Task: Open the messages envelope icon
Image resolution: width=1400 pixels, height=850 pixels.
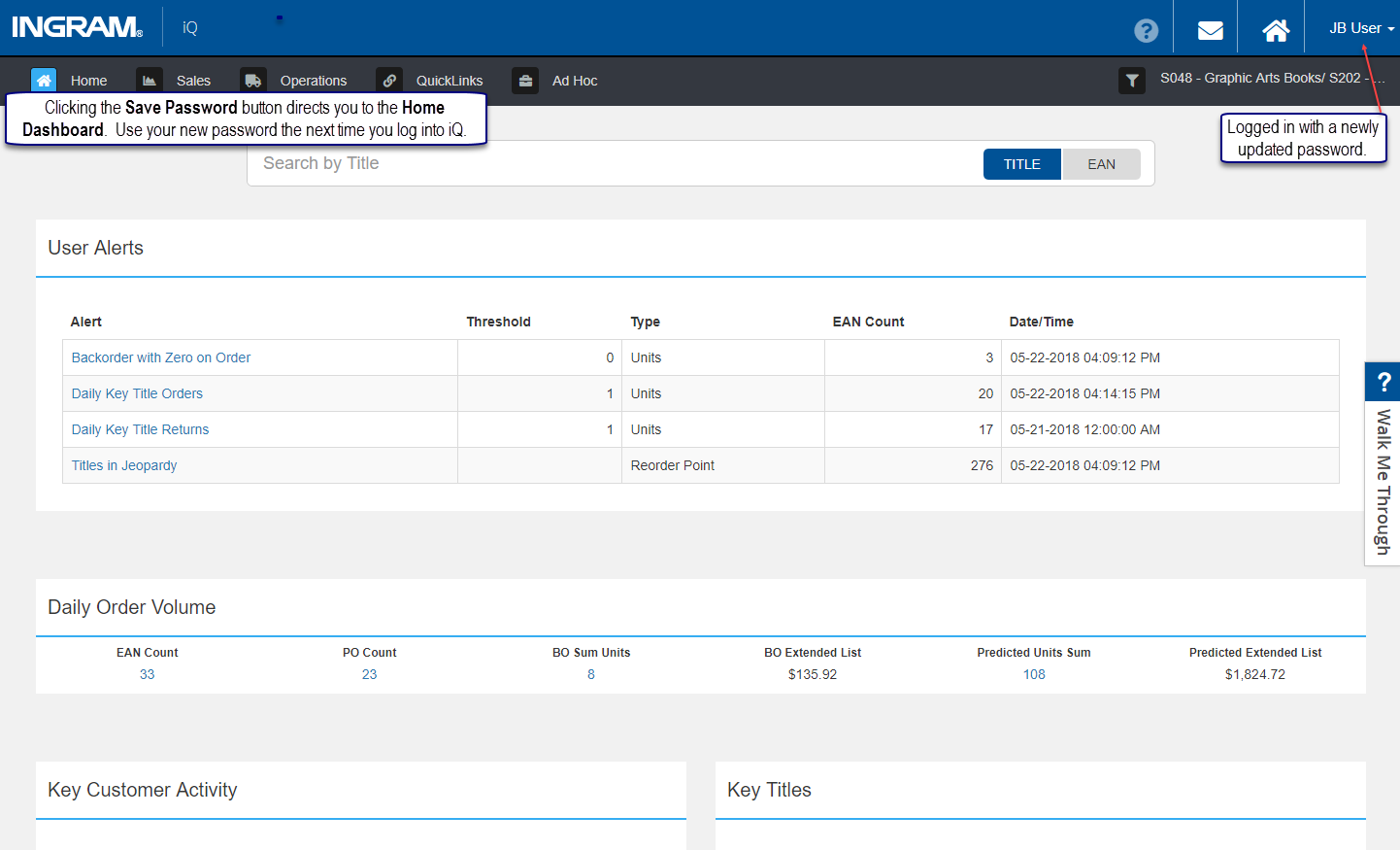Action: pos(1207,30)
